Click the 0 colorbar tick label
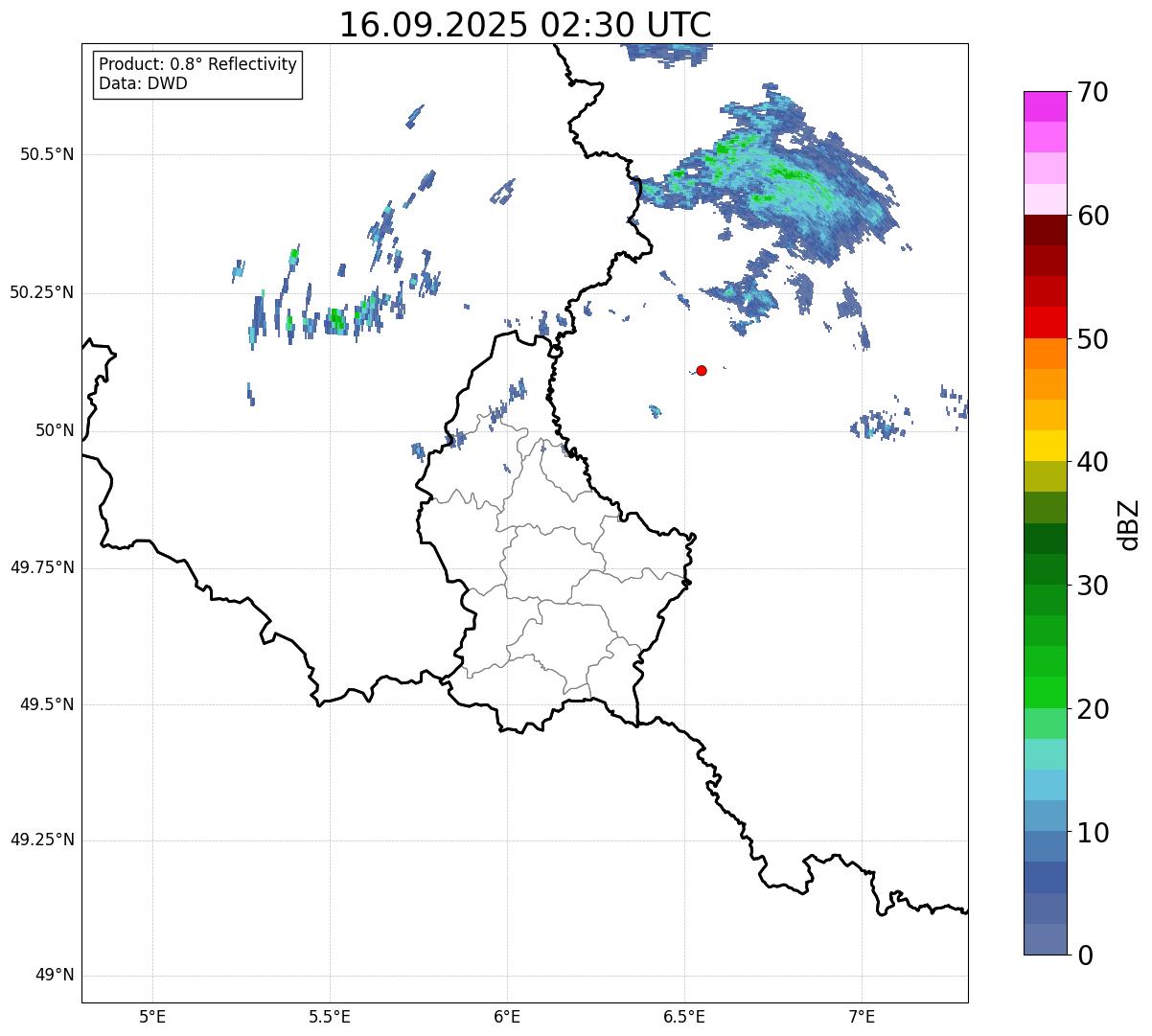 tap(1085, 955)
